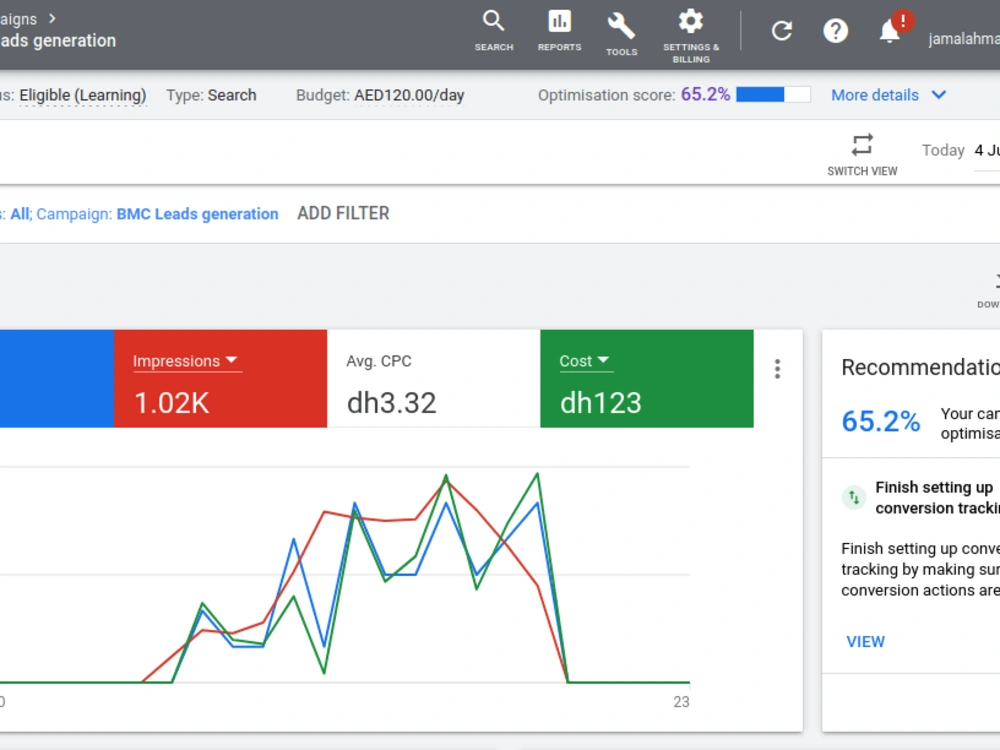Click the Type: Search label

211,95
